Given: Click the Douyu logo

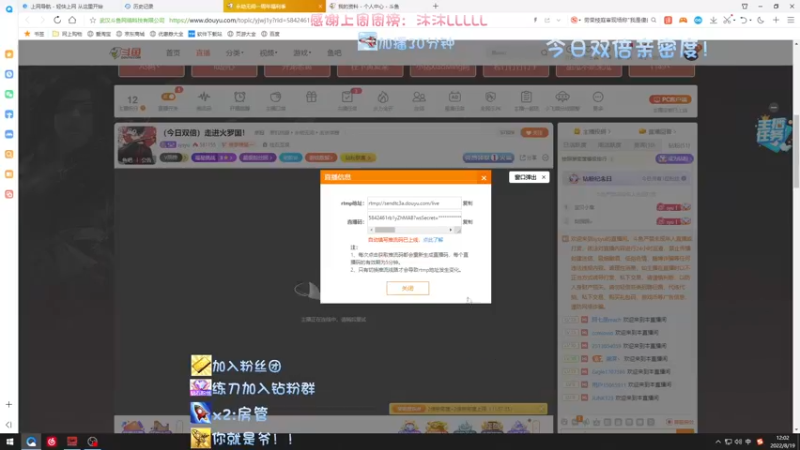Looking at the screenshot, I should pyautogui.click(x=126, y=53).
